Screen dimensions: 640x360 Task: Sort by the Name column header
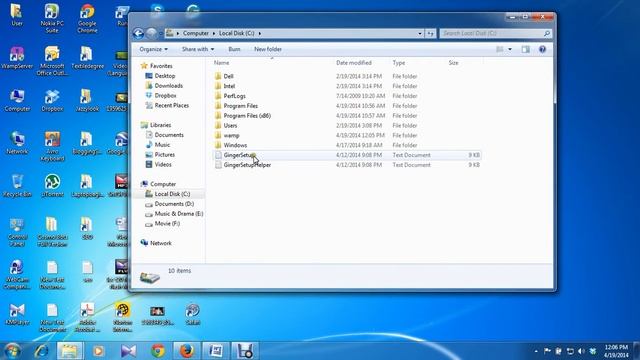222,63
